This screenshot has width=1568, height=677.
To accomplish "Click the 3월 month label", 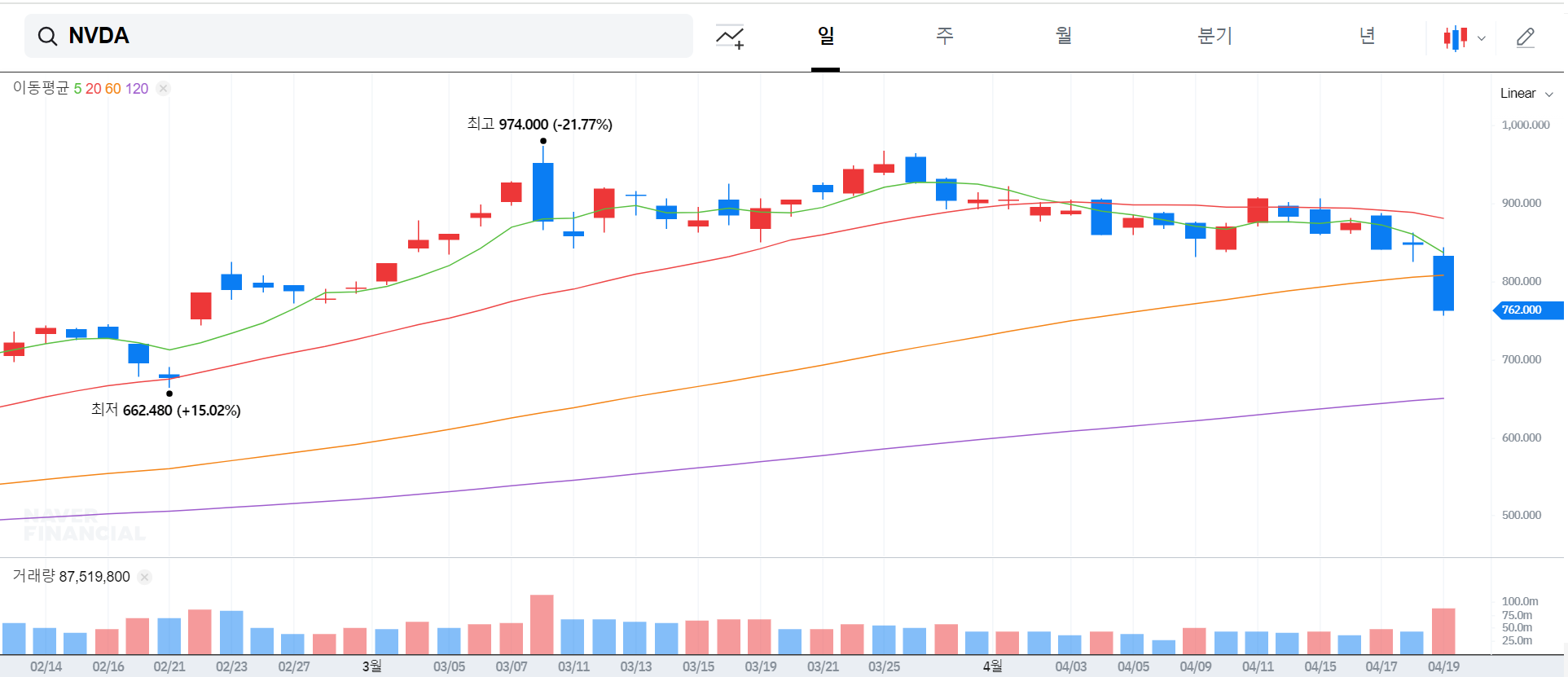I will tap(372, 666).
